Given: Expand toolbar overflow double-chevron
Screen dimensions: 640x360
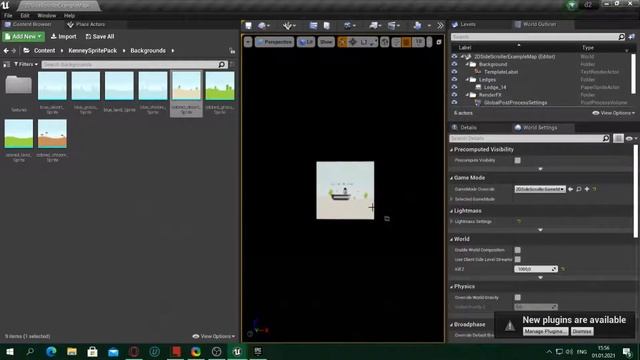Looking at the screenshot, I should pyautogui.click(x=440, y=26).
